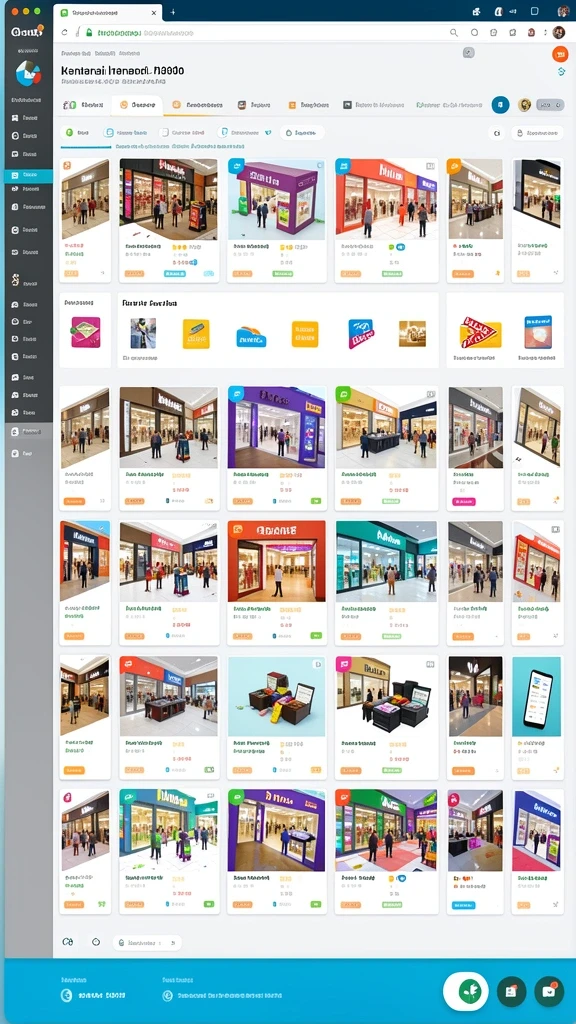
Task: Open the dark chat bubble floating button
Action: coord(549,991)
